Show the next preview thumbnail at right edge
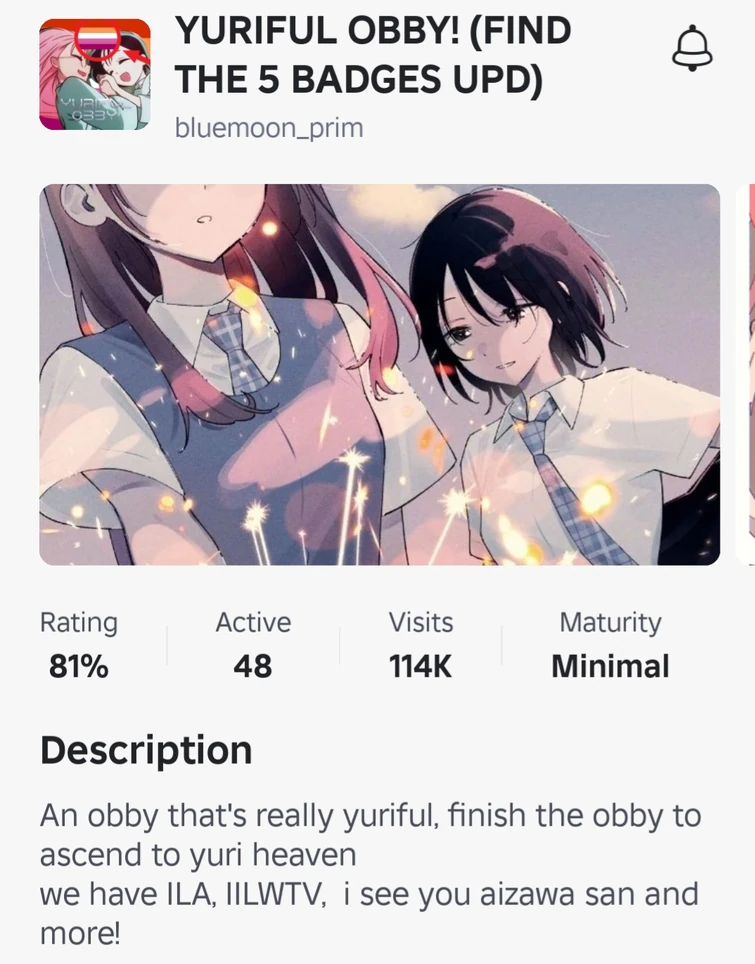The height and width of the screenshot is (964, 755). click(x=745, y=374)
